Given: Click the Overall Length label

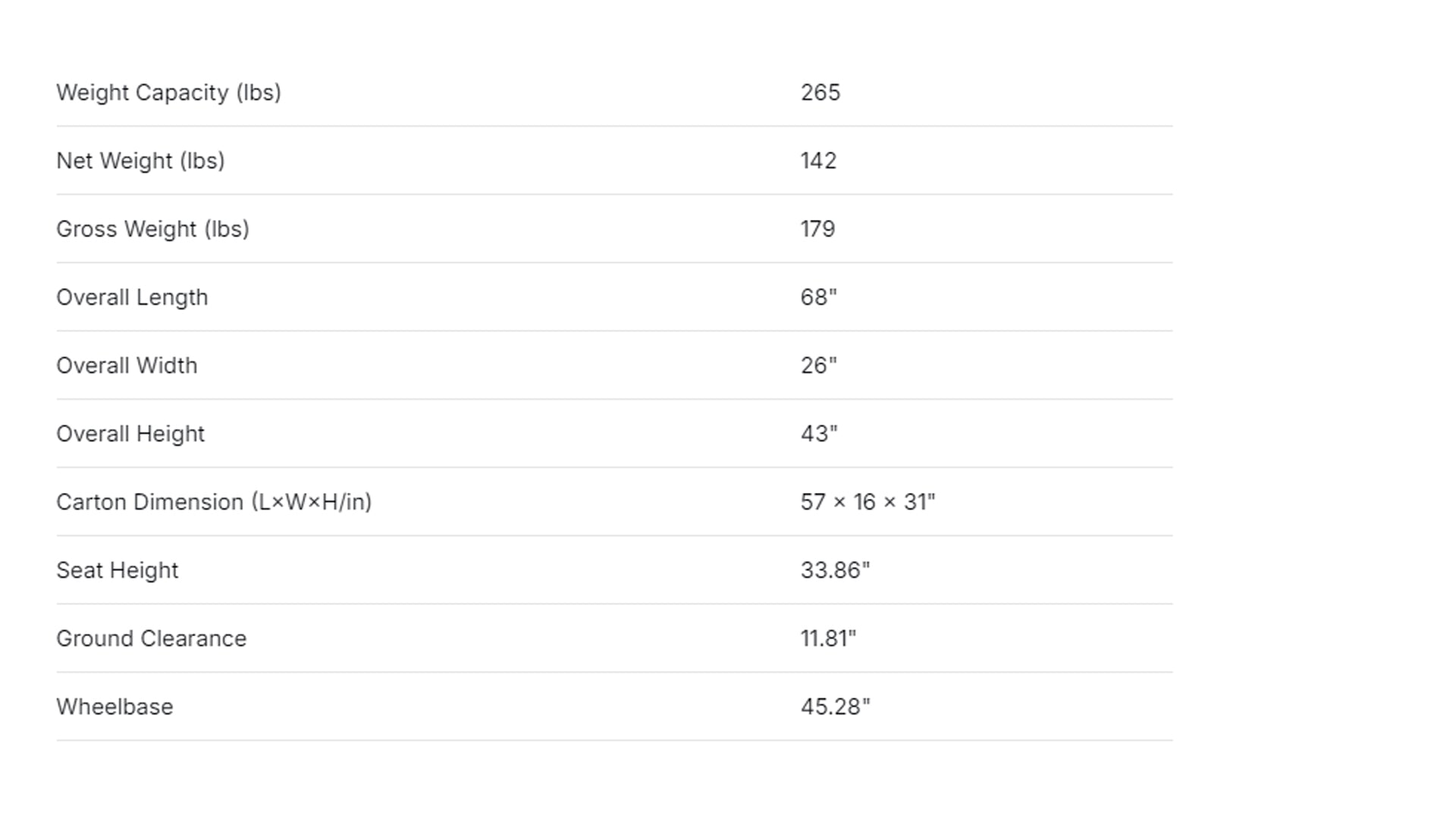Looking at the screenshot, I should pos(132,297).
